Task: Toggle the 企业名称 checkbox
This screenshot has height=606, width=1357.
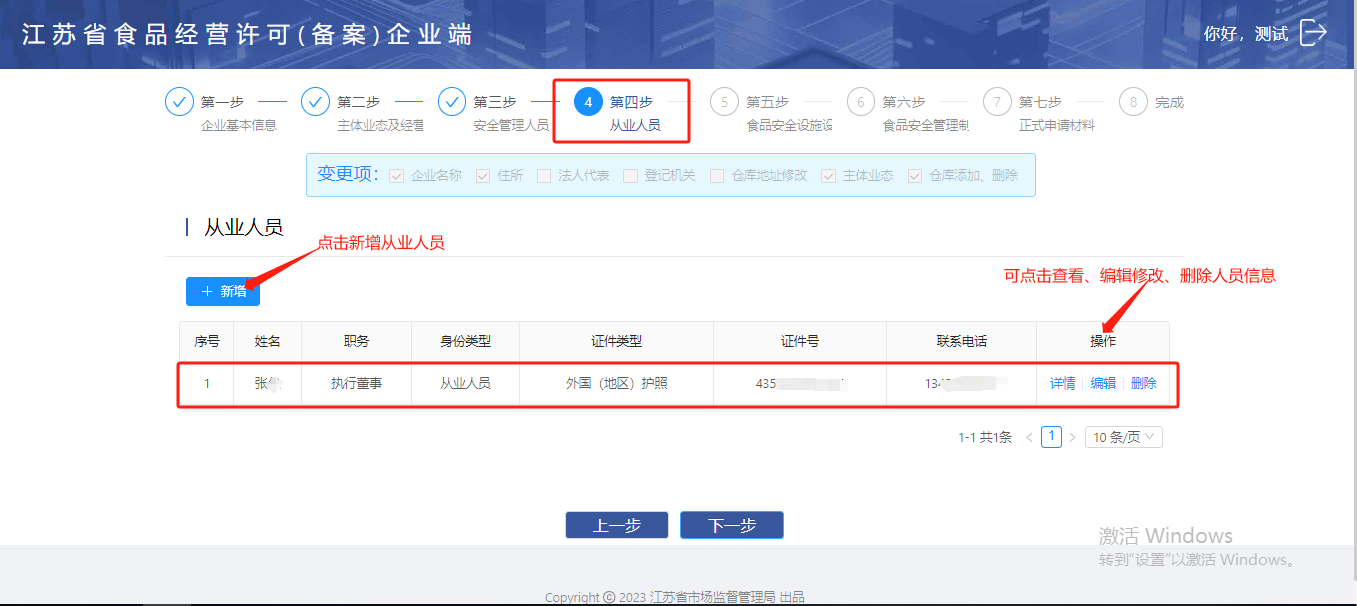Action: coord(397,176)
